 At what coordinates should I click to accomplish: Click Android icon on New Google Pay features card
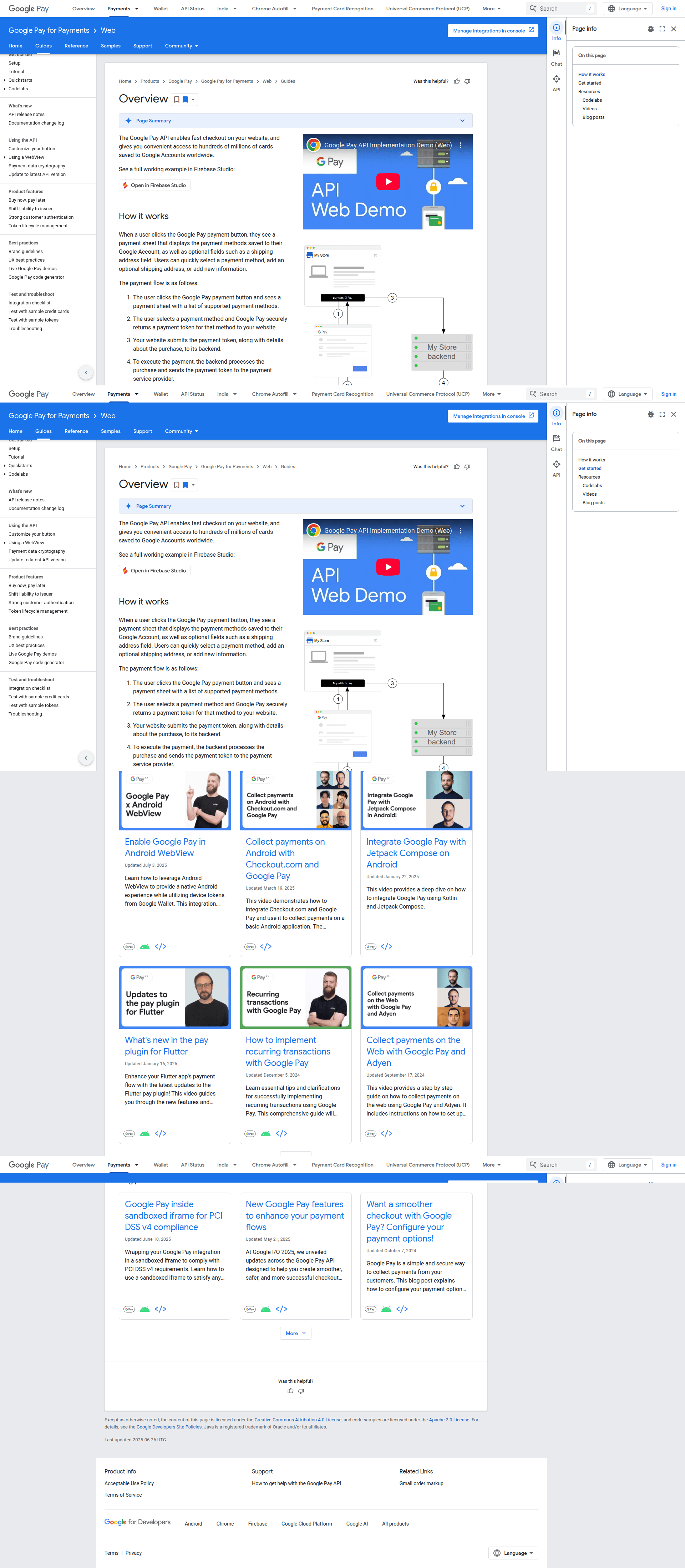266,1309
